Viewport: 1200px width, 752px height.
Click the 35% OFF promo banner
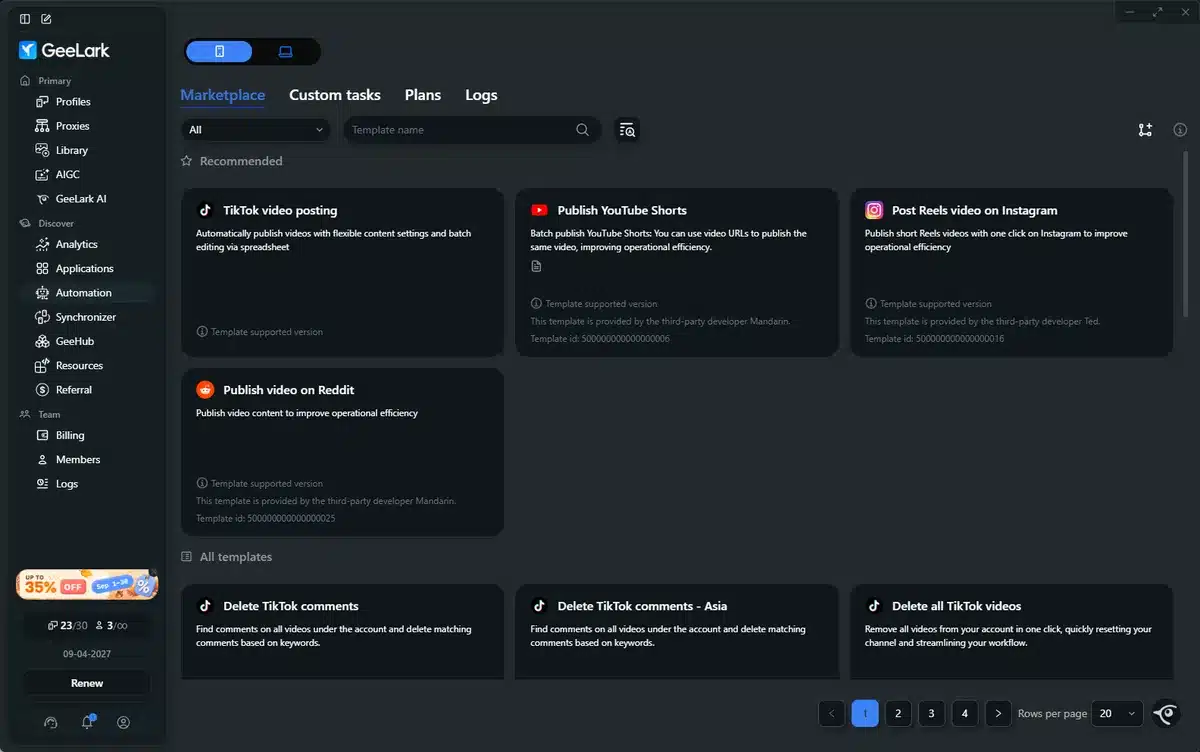(x=87, y=585)
